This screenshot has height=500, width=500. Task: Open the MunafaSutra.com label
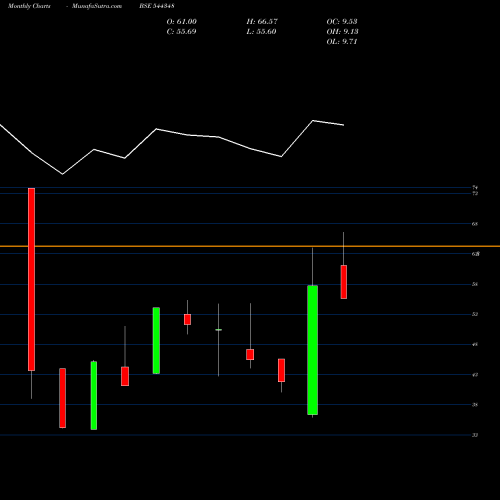coord(97,6)
